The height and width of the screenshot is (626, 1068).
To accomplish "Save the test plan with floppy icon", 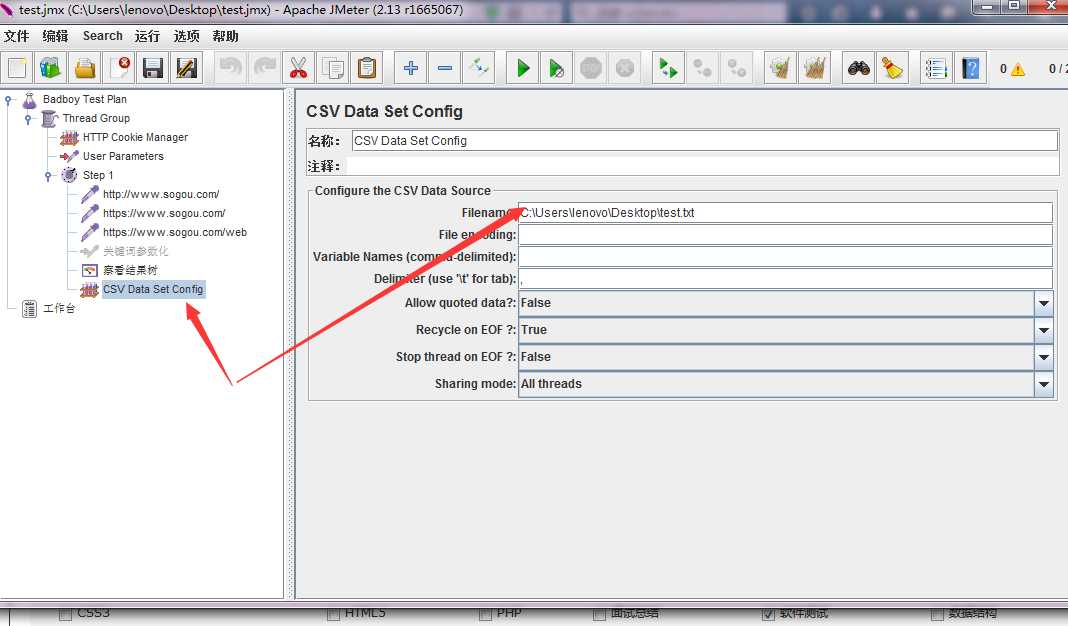I will pos(153,68).
